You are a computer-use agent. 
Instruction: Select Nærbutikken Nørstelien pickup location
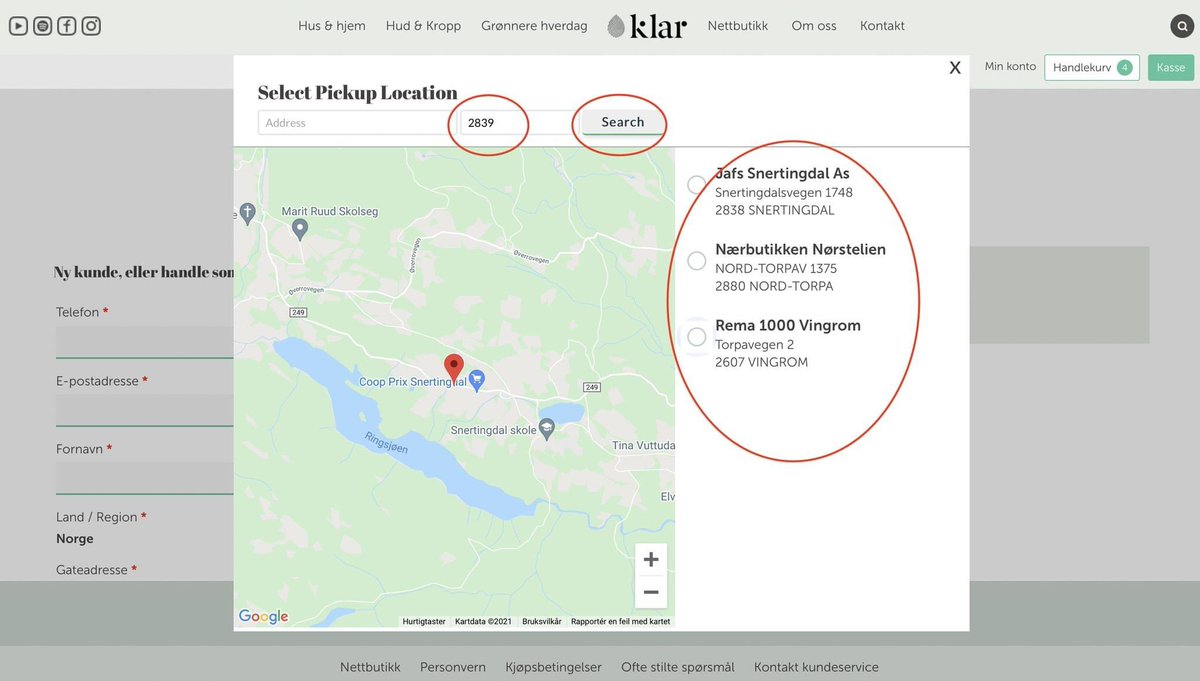(x=697, y=261)
